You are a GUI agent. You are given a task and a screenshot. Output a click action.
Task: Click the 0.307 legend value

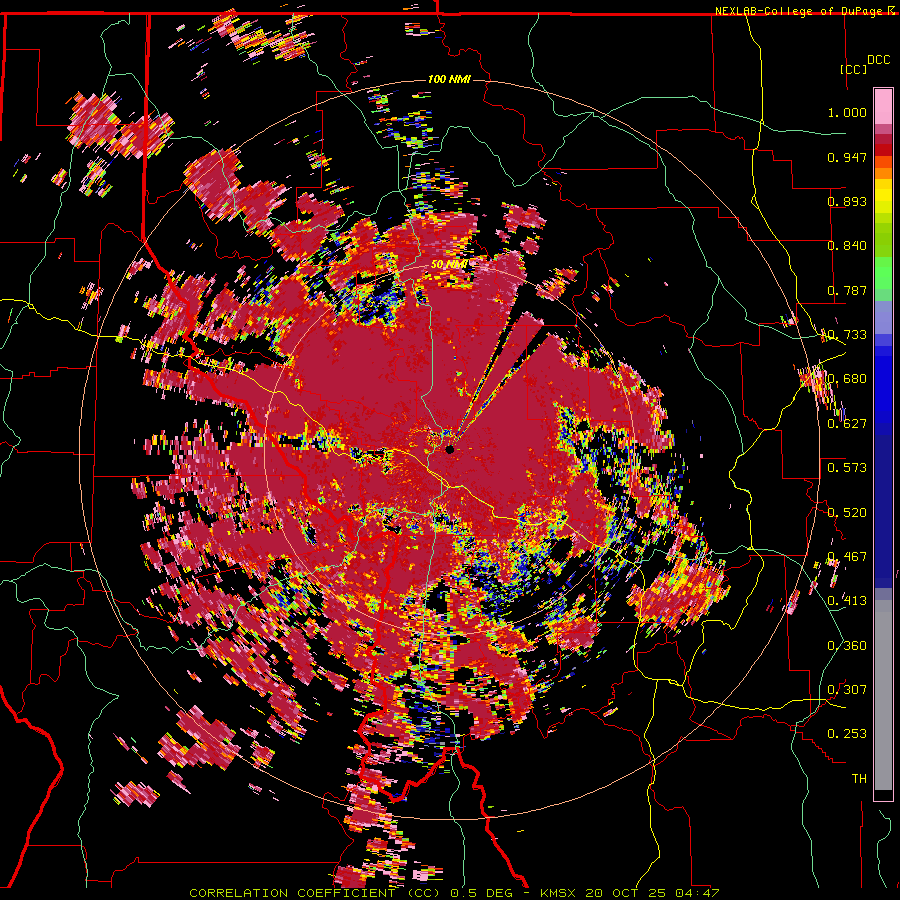pyautogui.click(x=847, y=690)
